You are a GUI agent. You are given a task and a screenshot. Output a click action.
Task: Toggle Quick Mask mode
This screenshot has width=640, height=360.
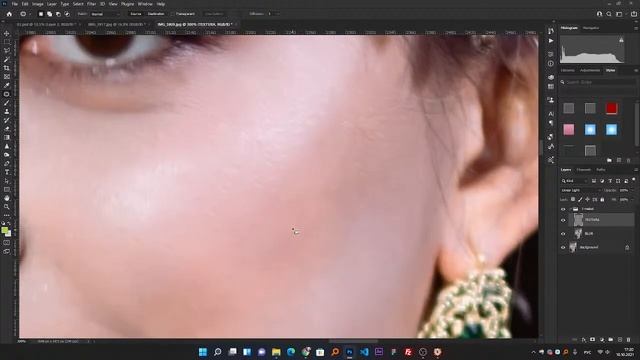point(7,243)
